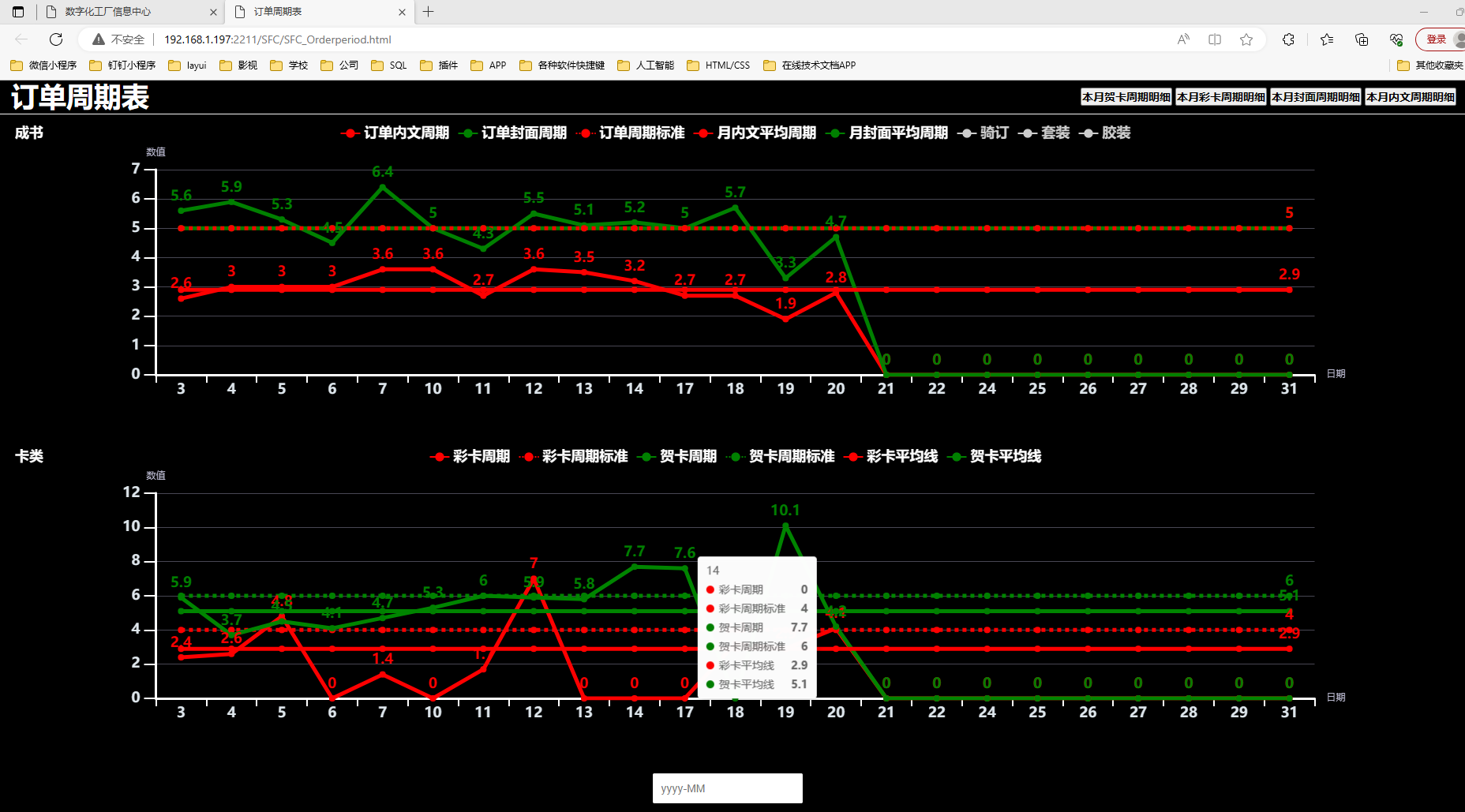The image size is (1465, 812).
Task: Open 本月内文周期明细 detail button
Action: (1411, 97)
